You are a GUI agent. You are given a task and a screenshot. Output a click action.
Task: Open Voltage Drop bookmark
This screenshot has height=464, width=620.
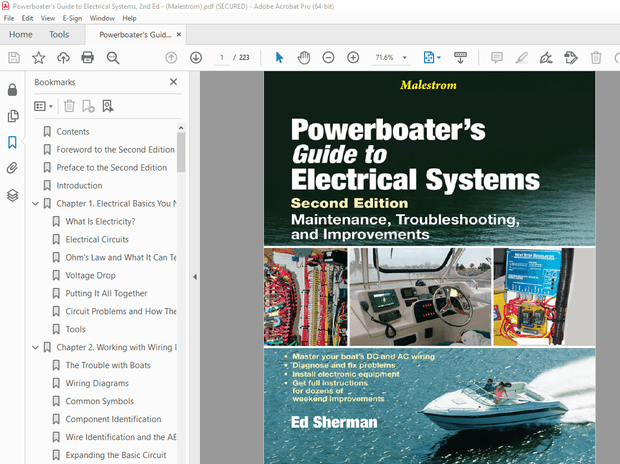pyautogui.click(x=91, y=275)
